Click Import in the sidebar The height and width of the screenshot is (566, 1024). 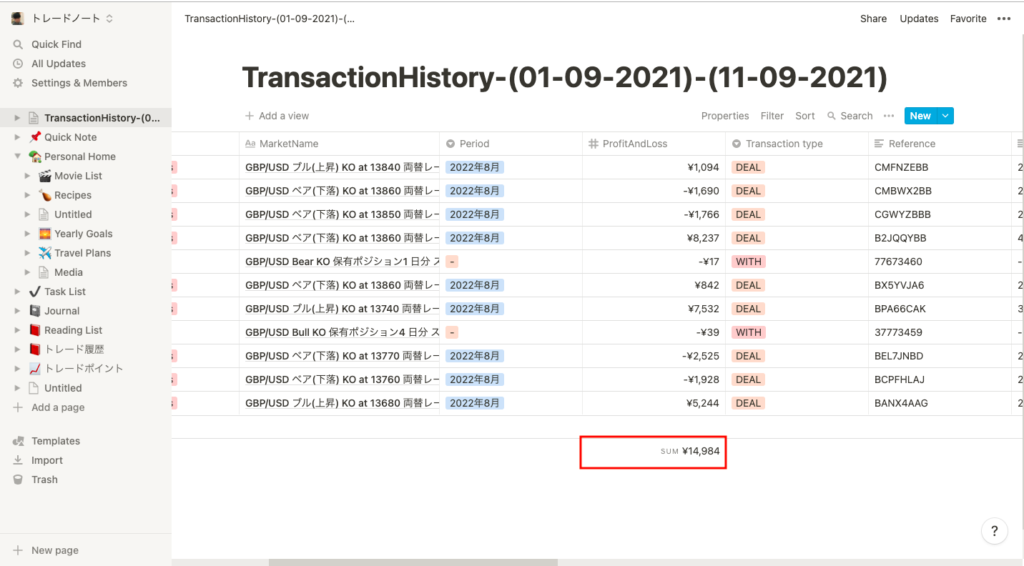tap(46, 460)
